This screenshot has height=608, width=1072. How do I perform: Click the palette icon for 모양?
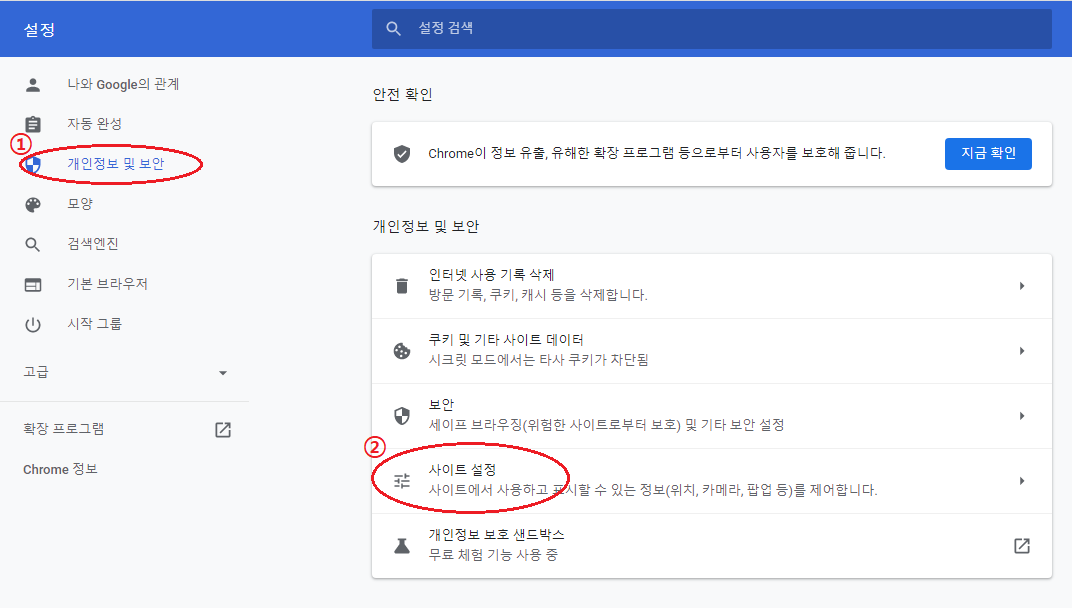pos(33,204)
